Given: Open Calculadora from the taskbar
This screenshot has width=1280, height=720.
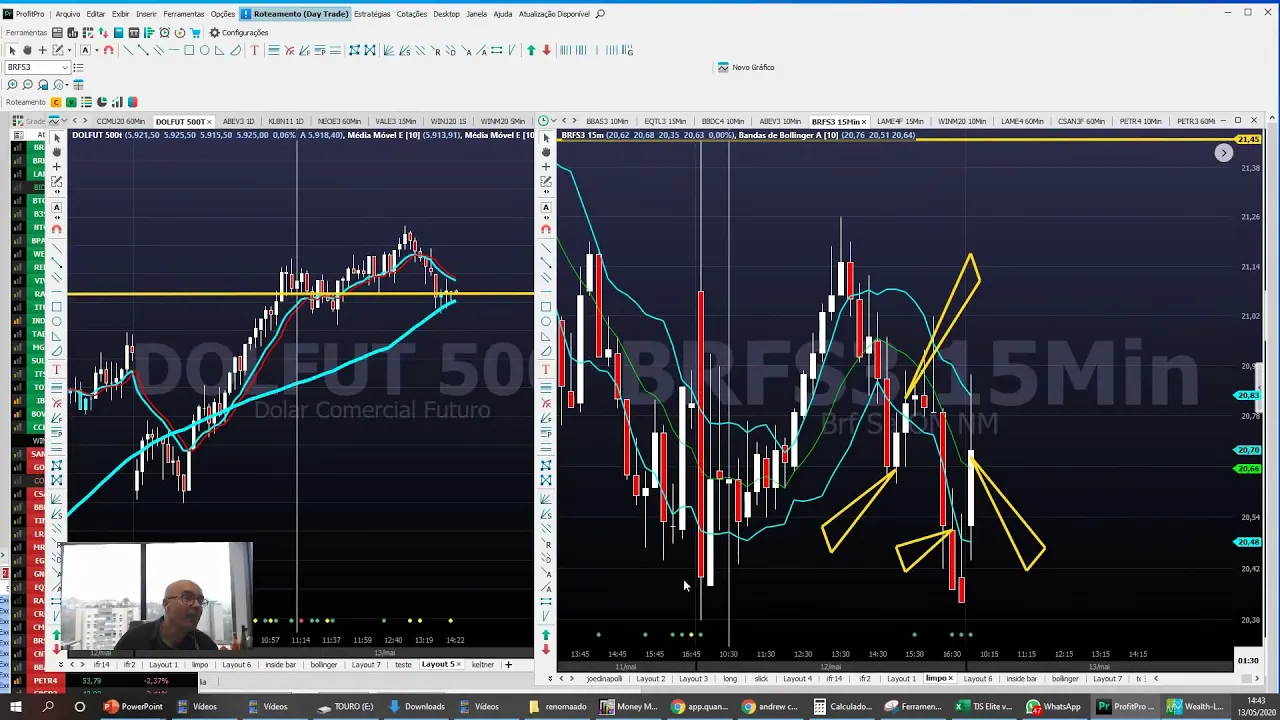Looking at the screenshot, I should [x=841, y=706].
